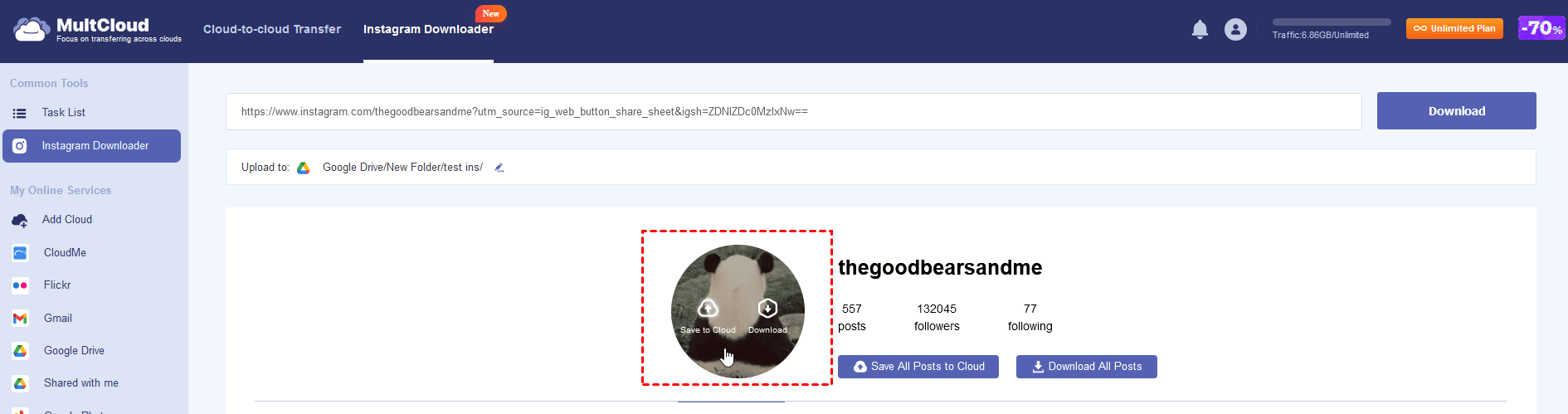Click the Instagram URL input field
The image size is (1568, 414).
pyautogui.click(x=794, y=111)
